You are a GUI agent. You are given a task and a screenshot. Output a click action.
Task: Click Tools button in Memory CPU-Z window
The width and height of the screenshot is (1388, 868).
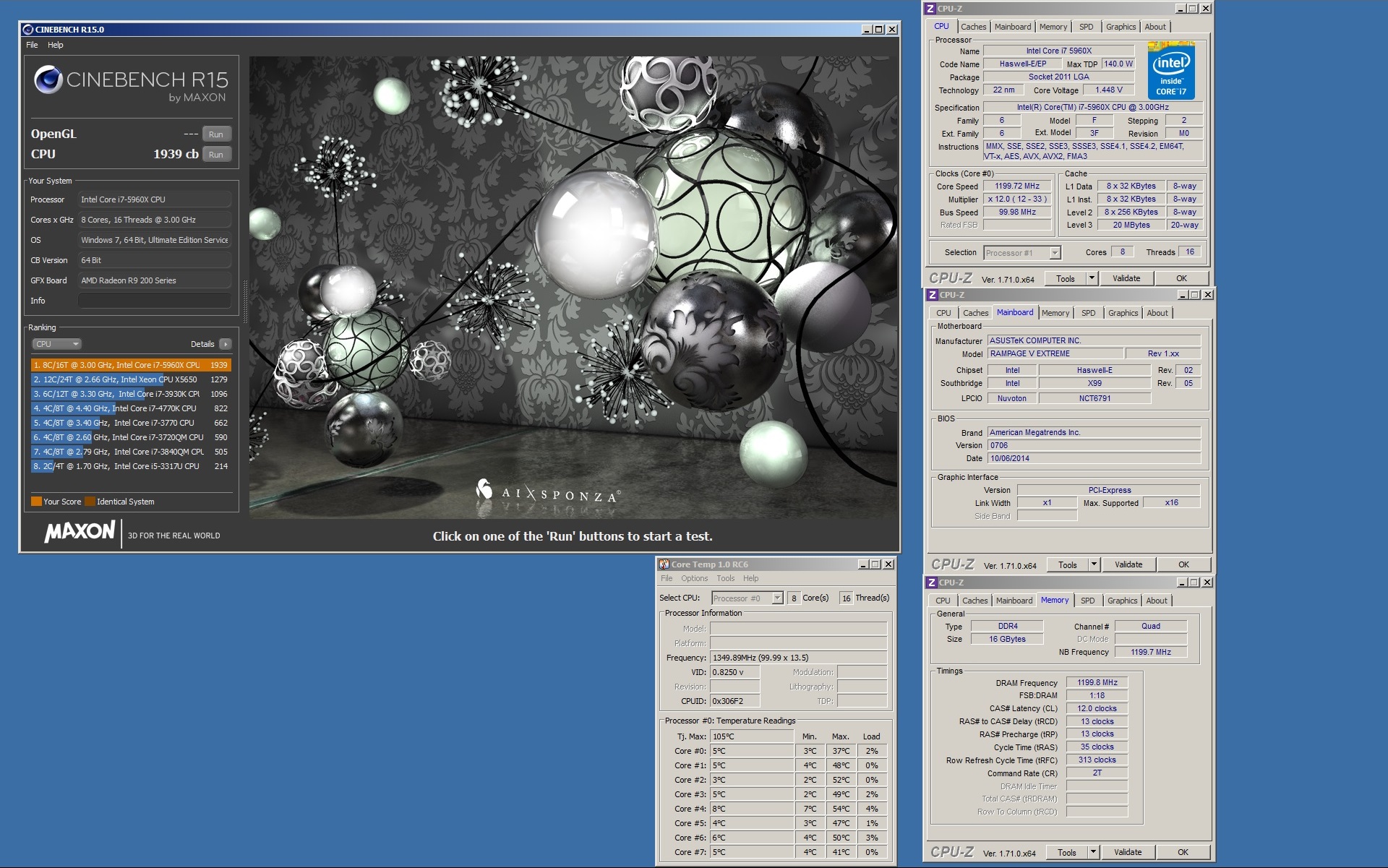1067,852
